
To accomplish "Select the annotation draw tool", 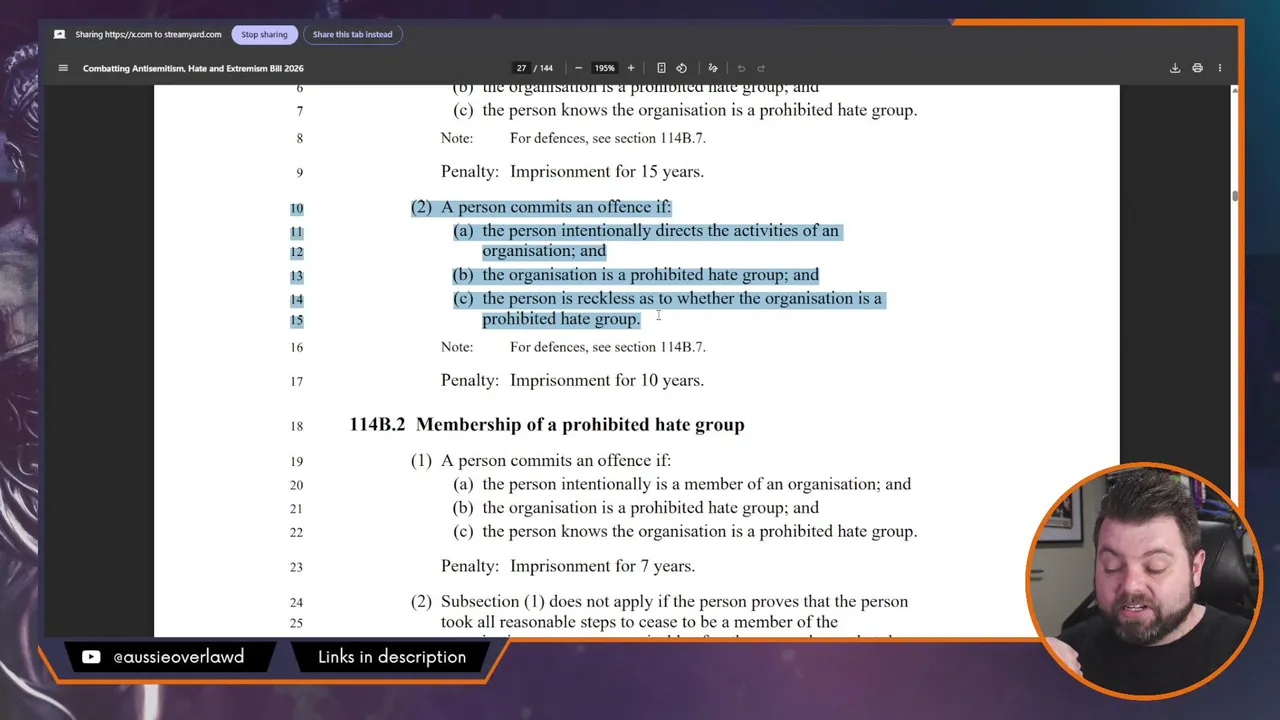I will click(713, 68).
